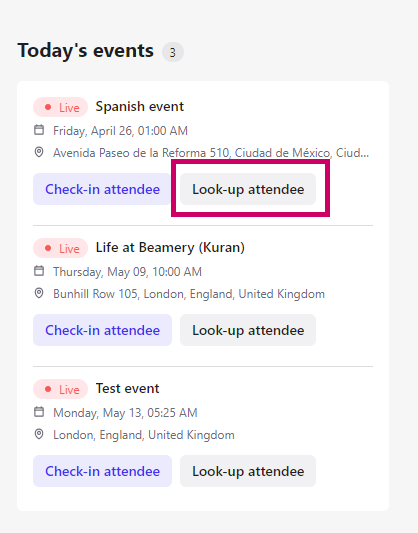Click the Live badge for Life at Beamery
This screenshot has height=533, width=418.
pos(60,248)
